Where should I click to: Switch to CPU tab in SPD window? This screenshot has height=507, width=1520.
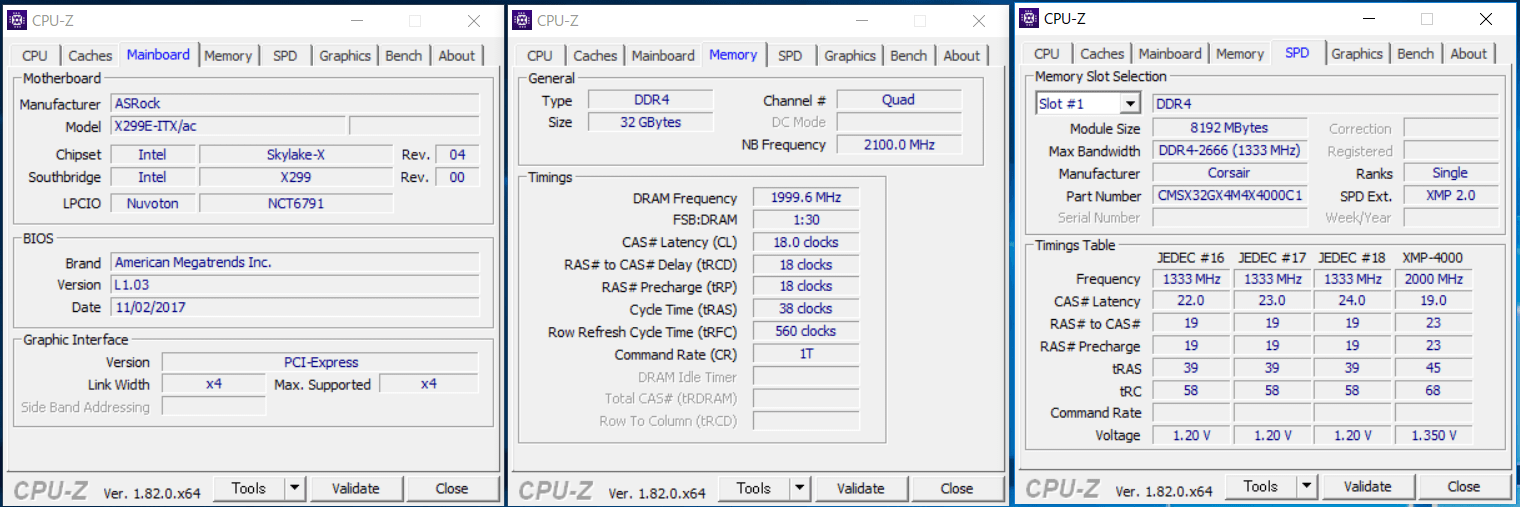tap(1047, 54)
